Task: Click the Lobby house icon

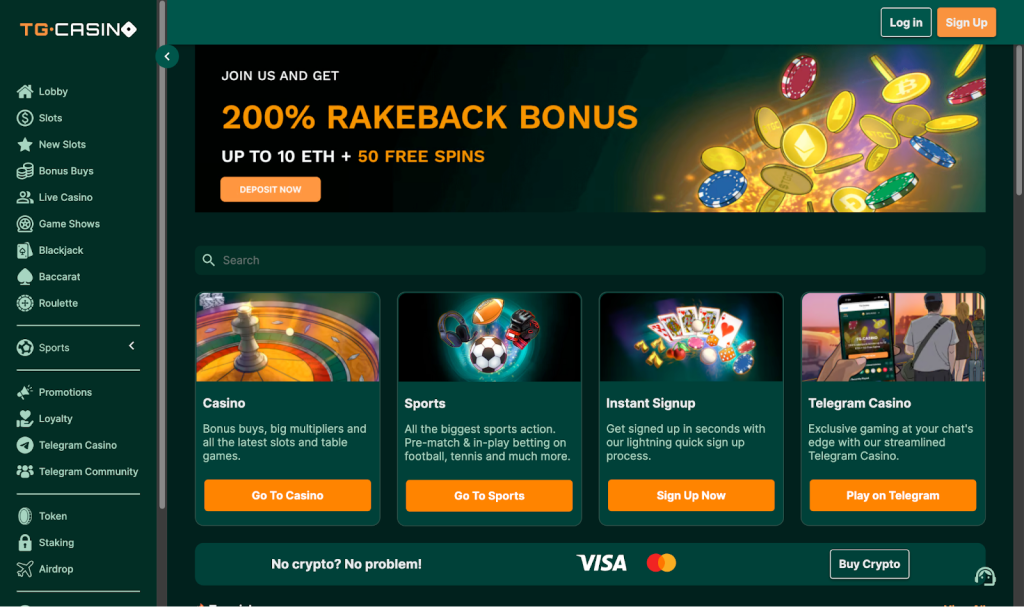Action: (x=25, y=91)
